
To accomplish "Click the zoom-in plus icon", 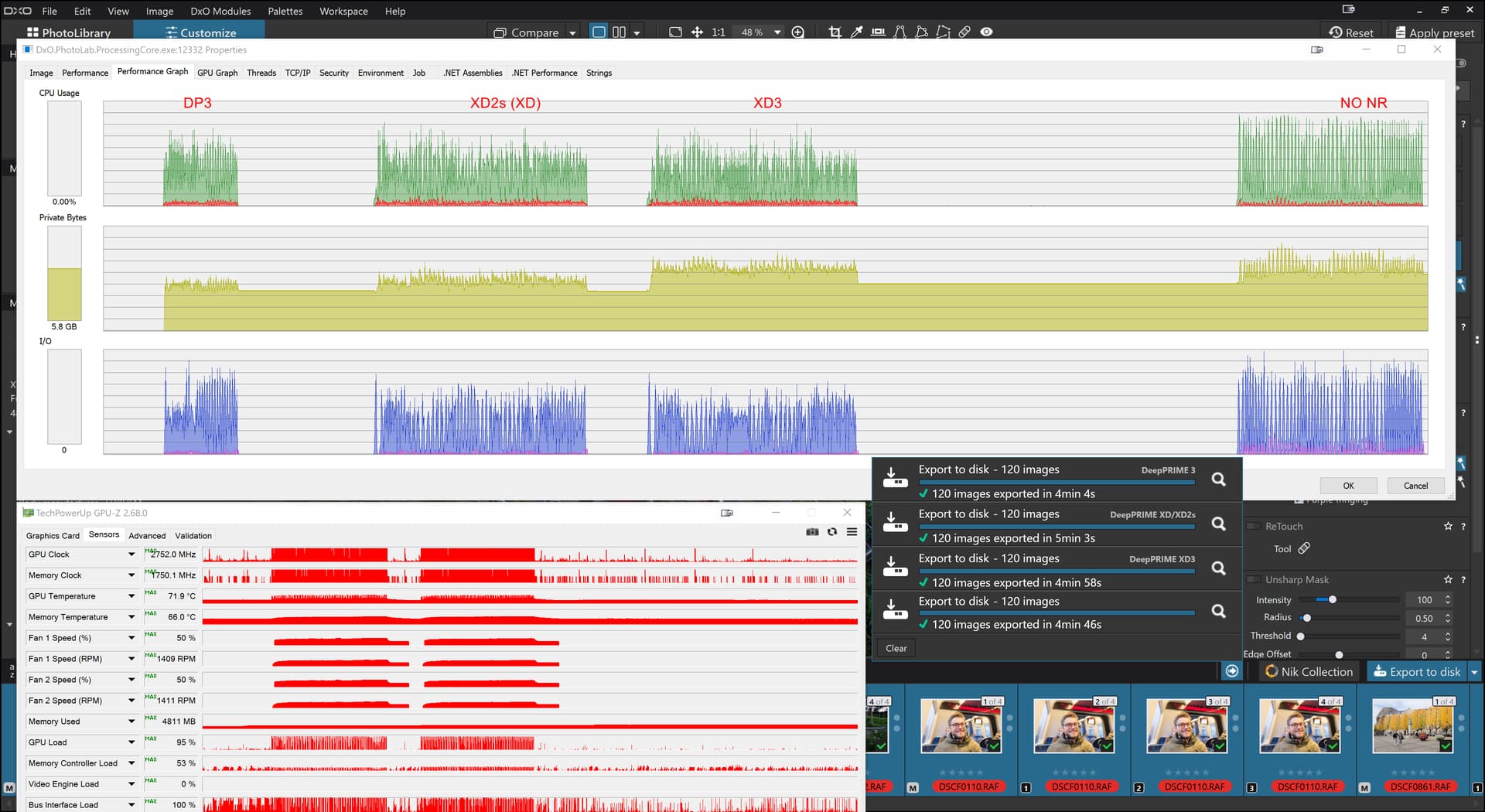I will (x=798, y=32).
